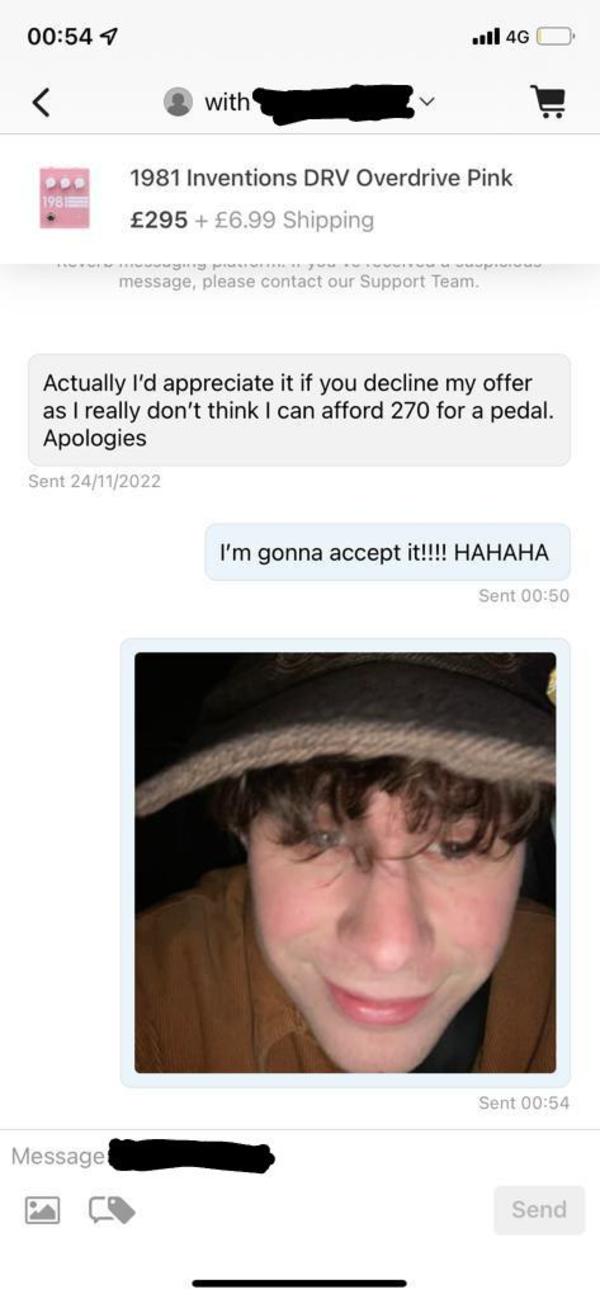Focus the Message input field
Viewport: 600px width, 1299px height.
click(300, 1156)
